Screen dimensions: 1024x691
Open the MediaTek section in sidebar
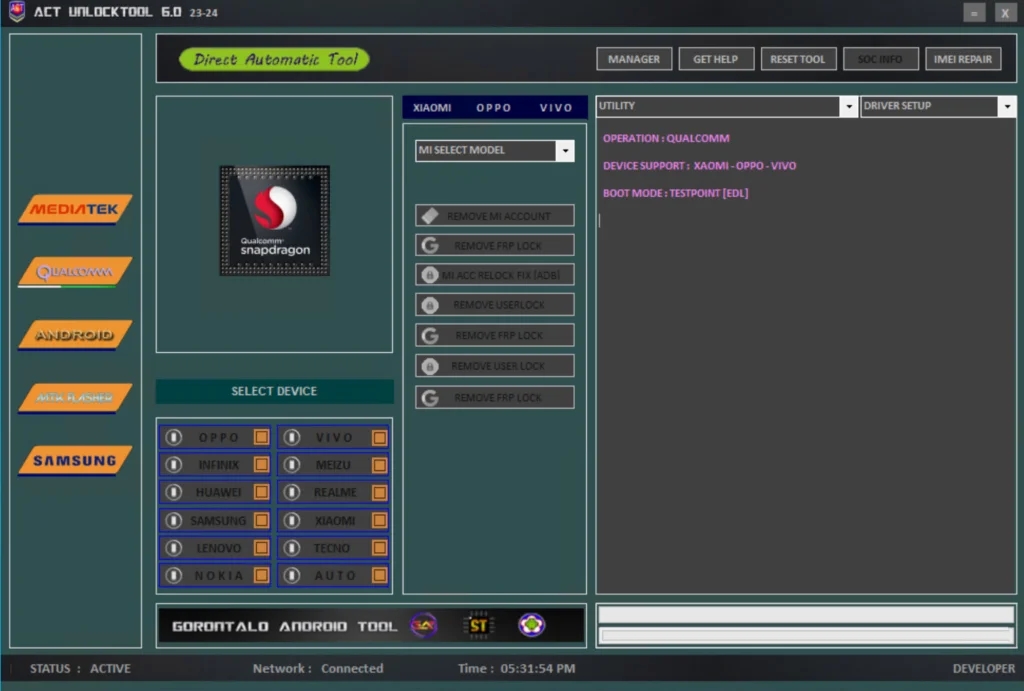(75, 209)
